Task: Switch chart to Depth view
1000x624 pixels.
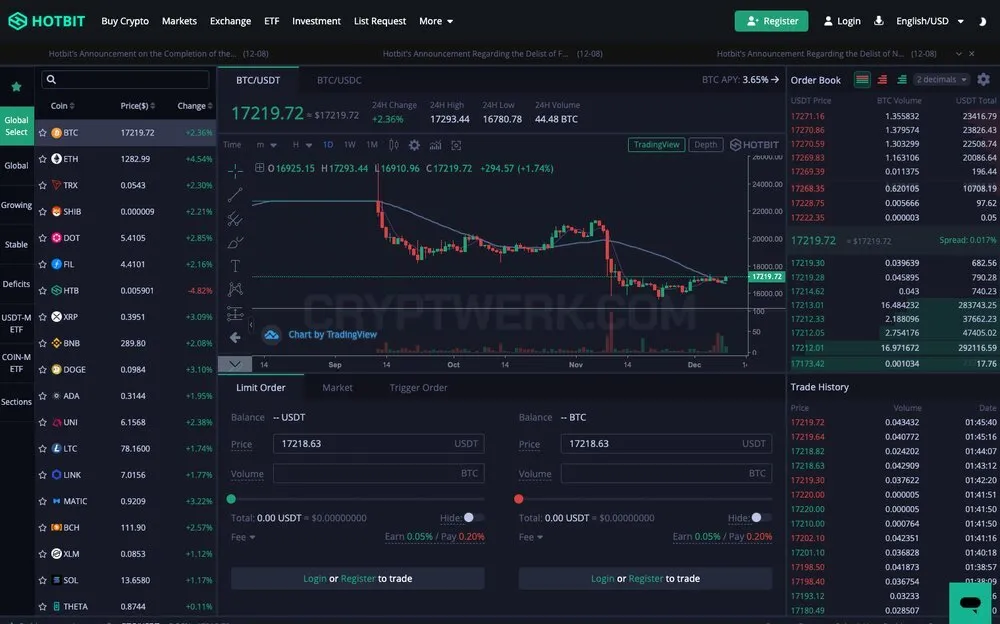Action: pos(705,145)
